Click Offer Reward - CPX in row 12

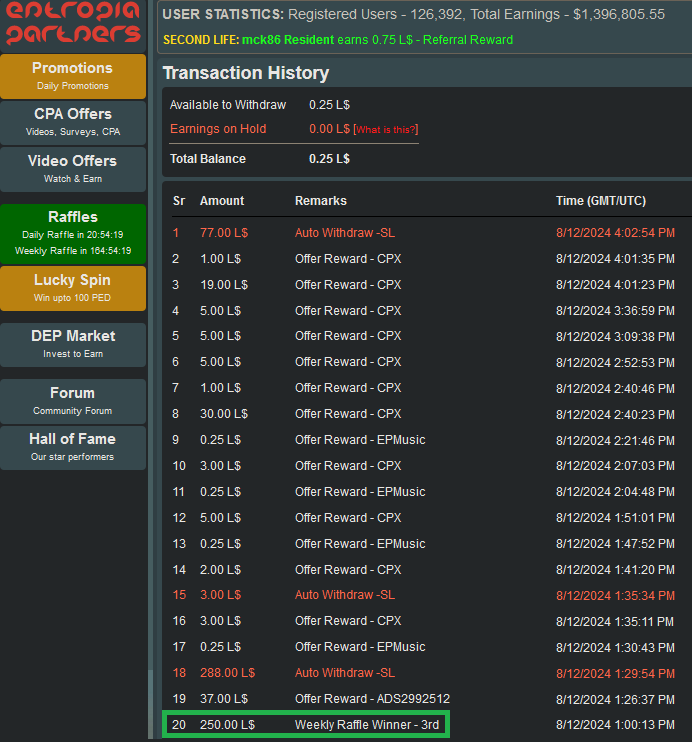point(348,518)
